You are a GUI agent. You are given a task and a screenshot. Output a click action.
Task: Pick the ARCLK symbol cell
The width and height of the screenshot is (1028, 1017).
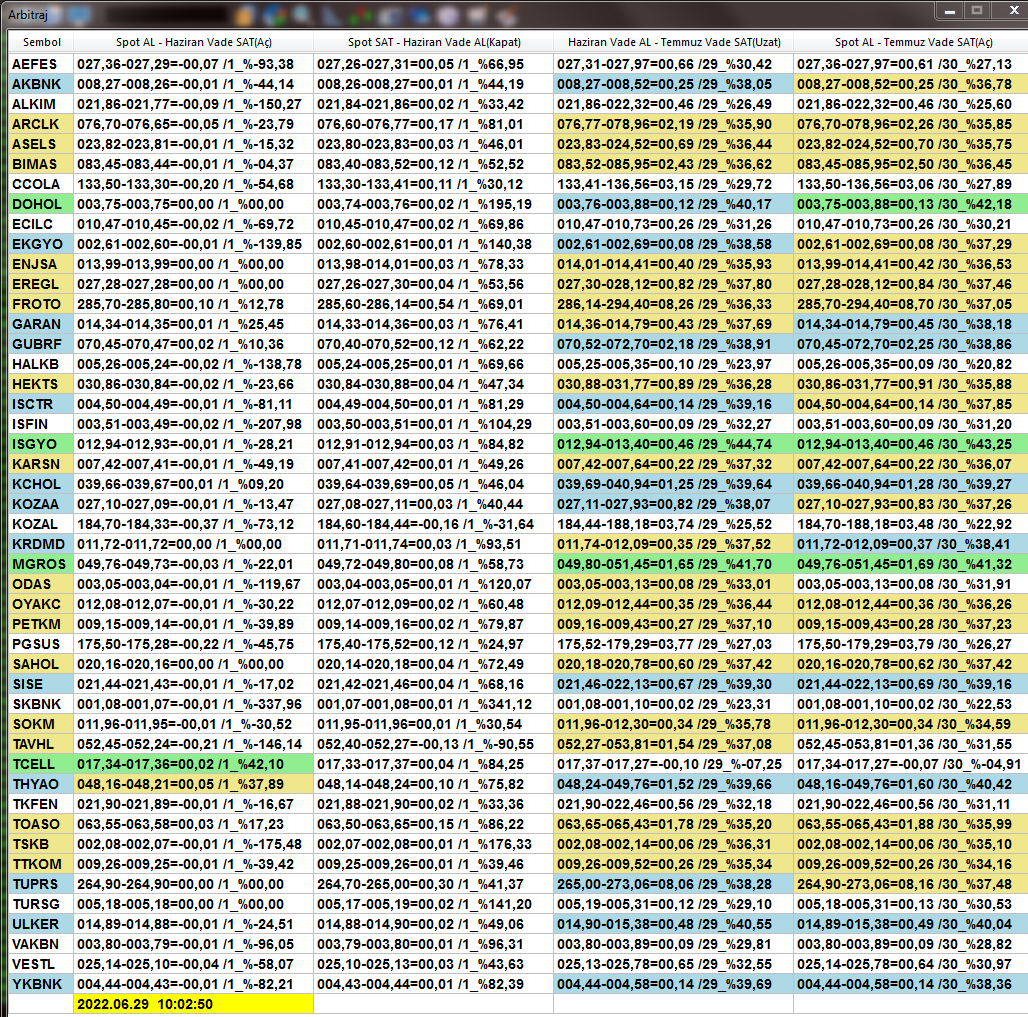tap(41, 124)
